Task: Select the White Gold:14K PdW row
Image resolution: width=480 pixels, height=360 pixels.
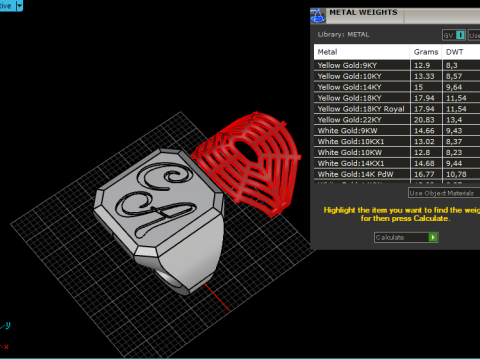Action: (397, 174)
